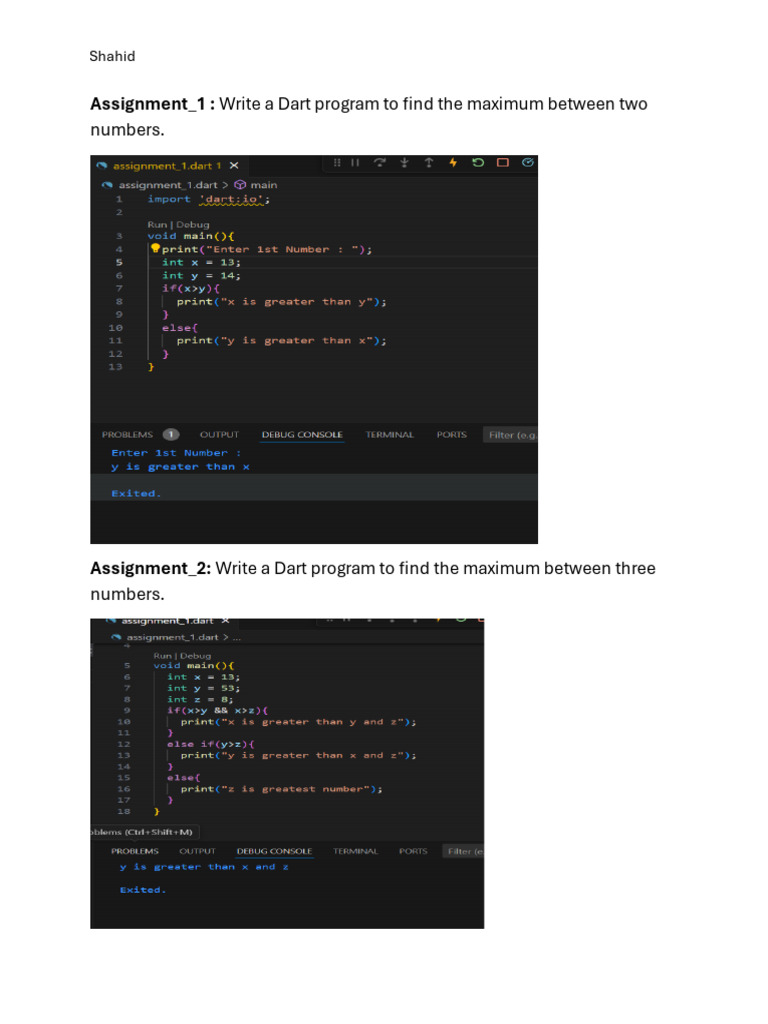Select DEBUG CONSOLE tab in second screenshot
This screenshot has height=1024, width=768.
pos(274,851)
